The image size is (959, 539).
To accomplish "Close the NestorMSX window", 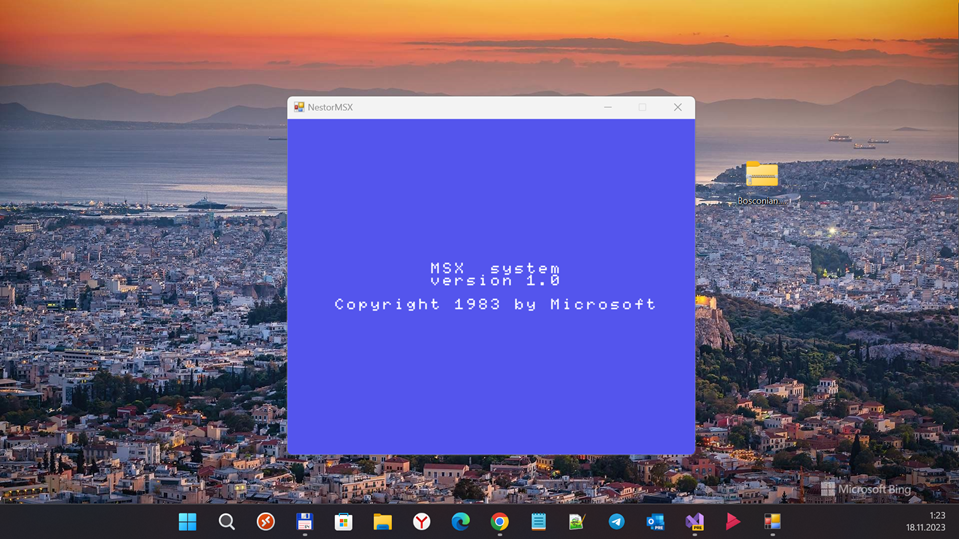I will point(678,107).
